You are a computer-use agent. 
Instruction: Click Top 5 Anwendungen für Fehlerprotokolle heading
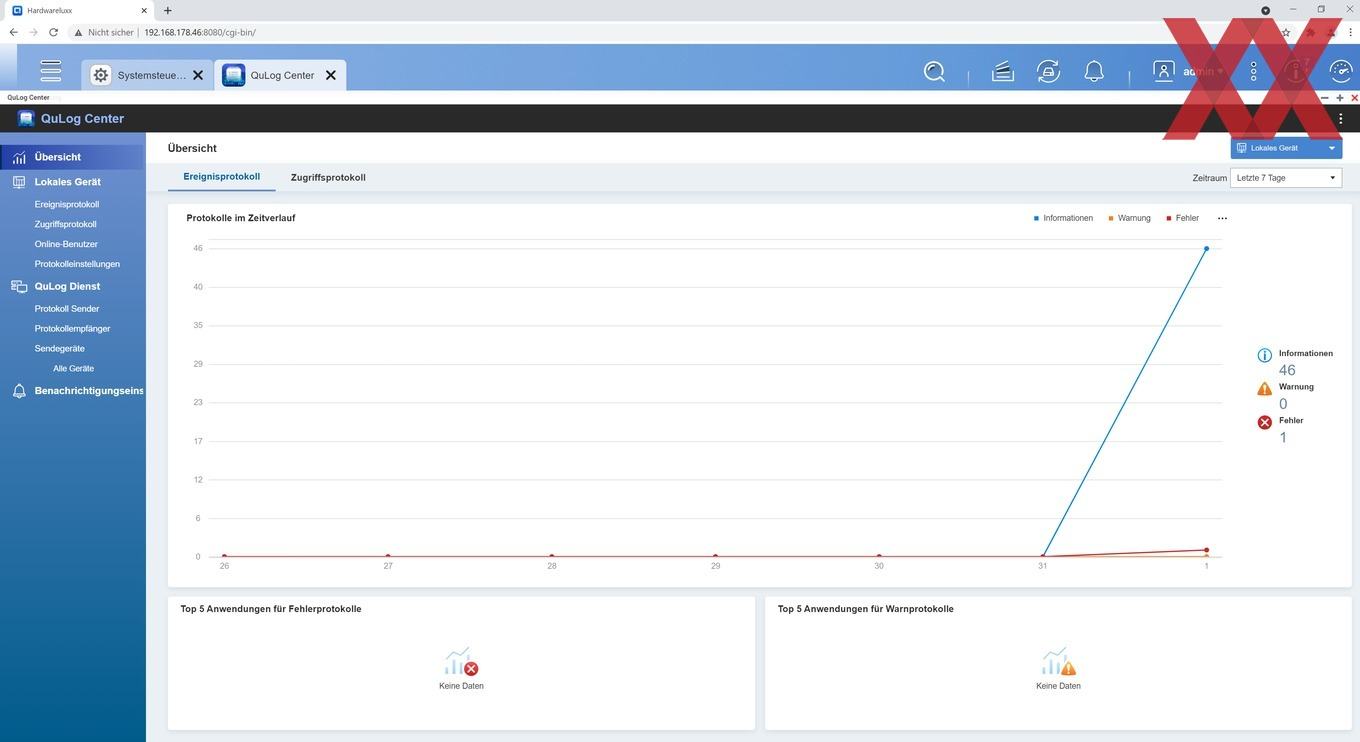pos(271,609)
